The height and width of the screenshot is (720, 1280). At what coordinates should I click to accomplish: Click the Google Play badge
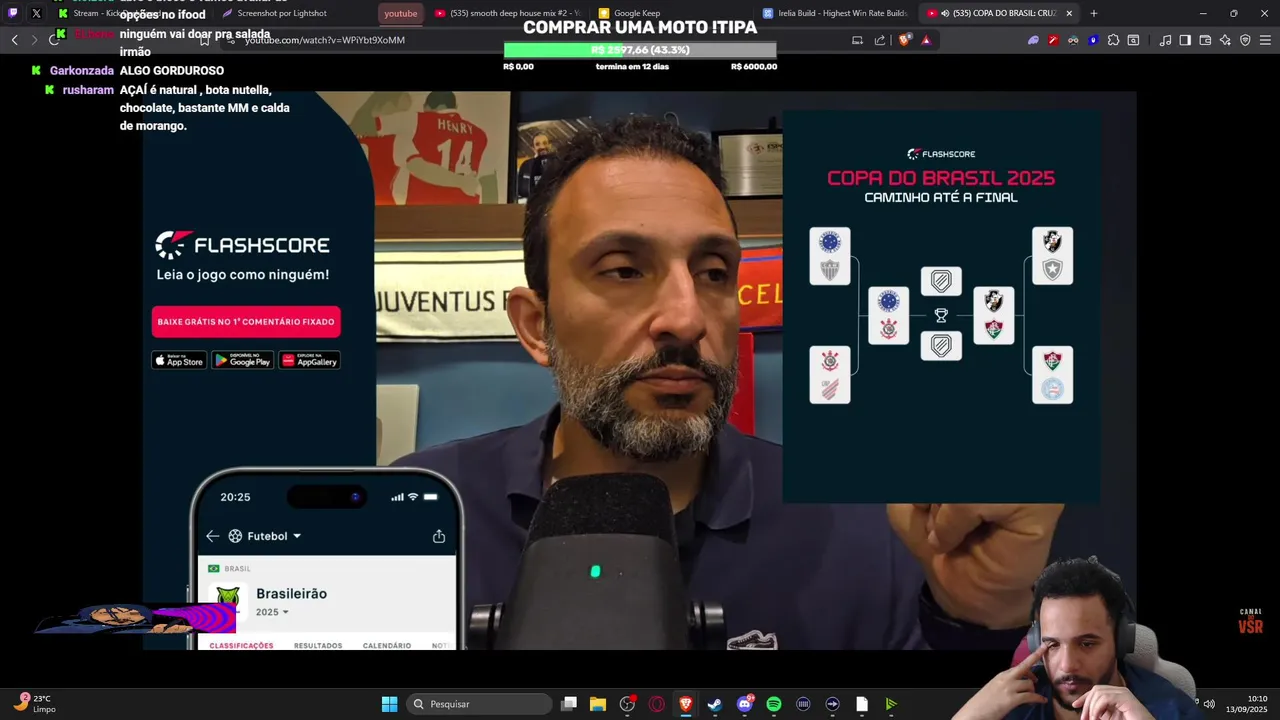(x=243, y=360)
